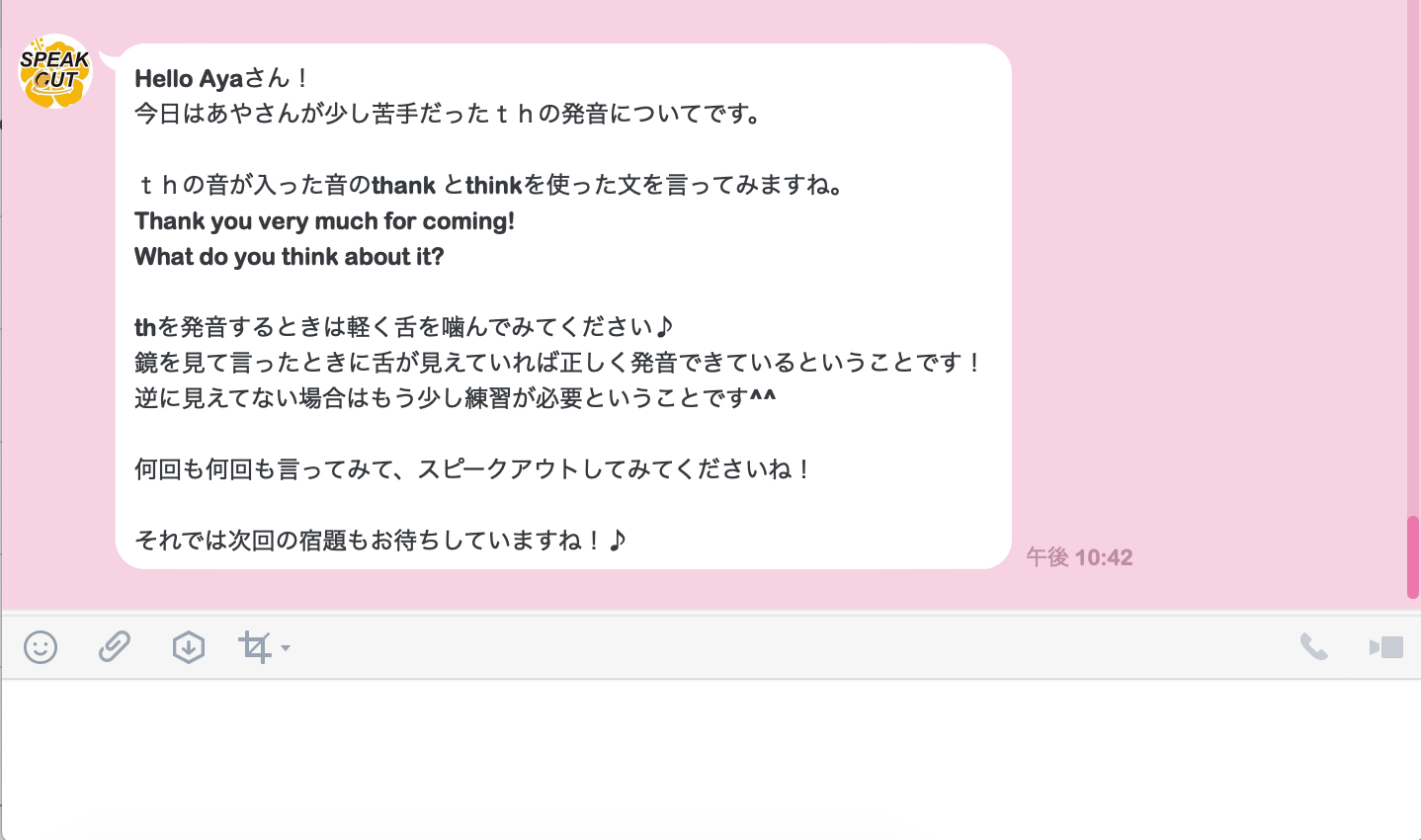Viewport: 1421px width, 840px height.
Task: Click the line 逆に見えてない場合は
Action: [456, 398]
